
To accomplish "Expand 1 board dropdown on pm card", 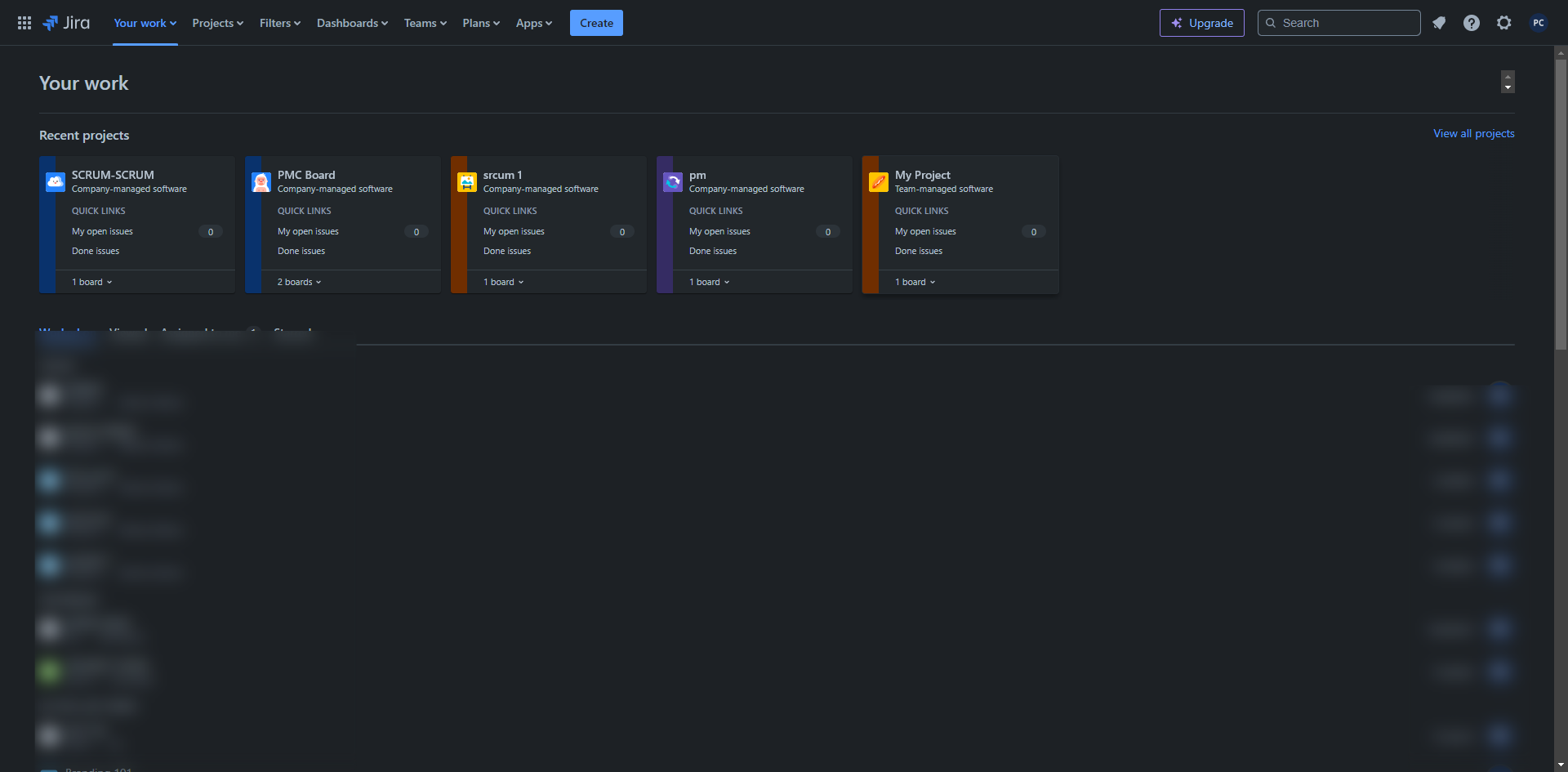I will [x=710, y=282].
